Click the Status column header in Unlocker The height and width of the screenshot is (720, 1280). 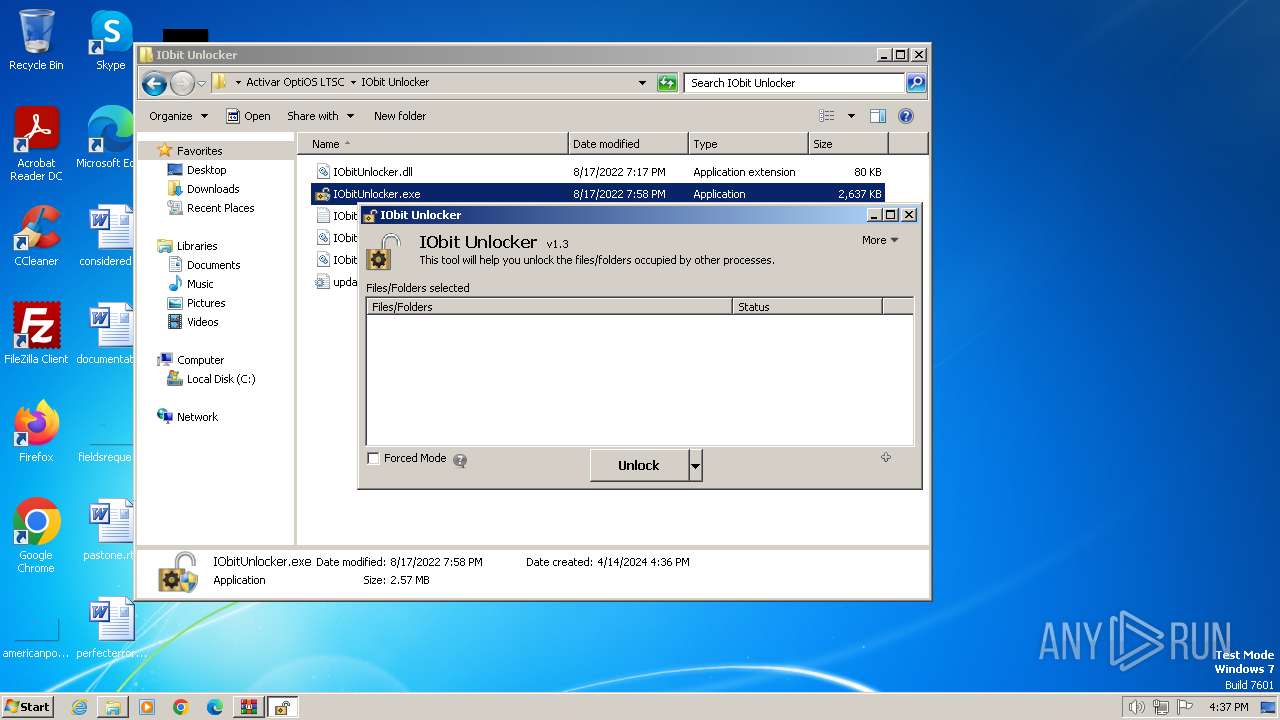pos(807,307)
